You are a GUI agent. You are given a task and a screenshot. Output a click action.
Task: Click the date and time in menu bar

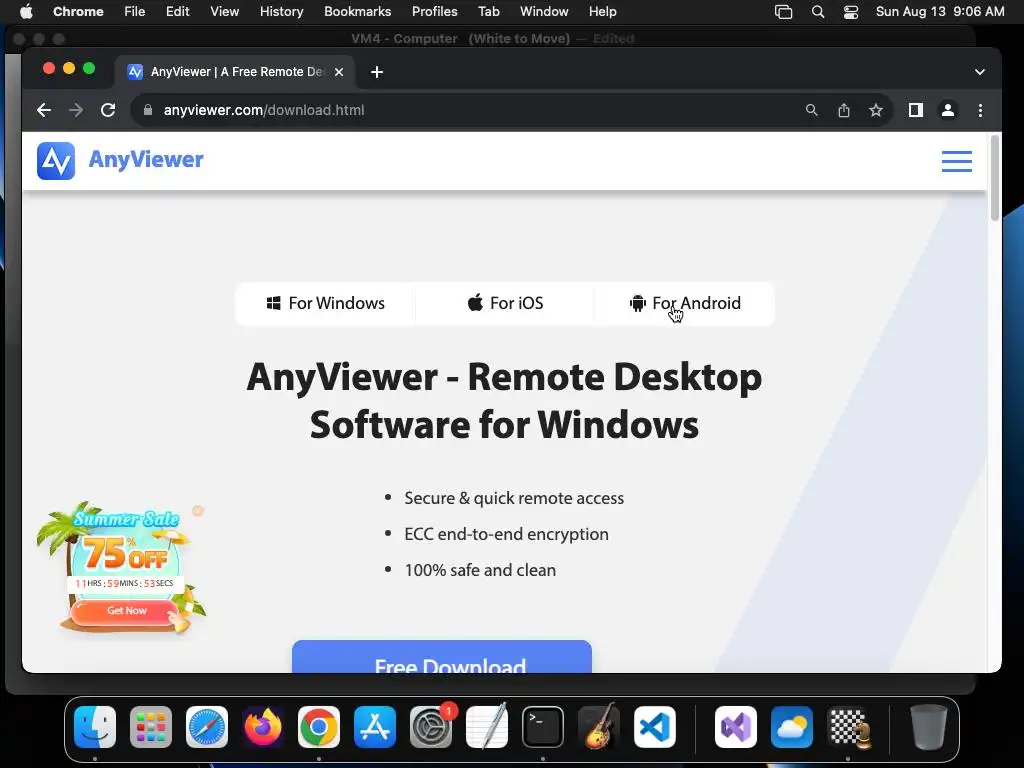point(940,11)
